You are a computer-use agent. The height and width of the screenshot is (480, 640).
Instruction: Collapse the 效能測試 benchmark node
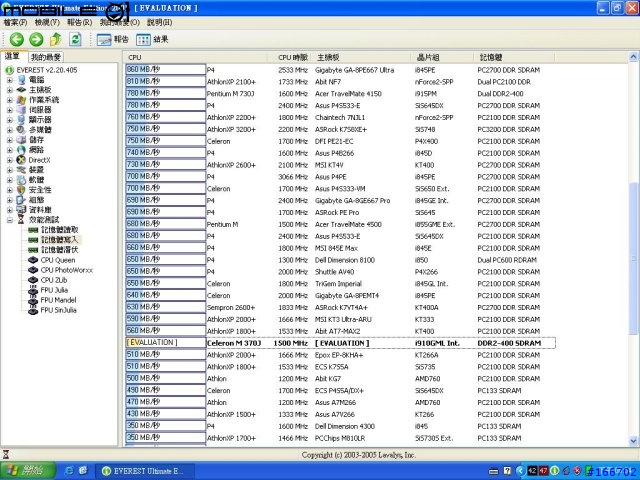coord(9,220)
